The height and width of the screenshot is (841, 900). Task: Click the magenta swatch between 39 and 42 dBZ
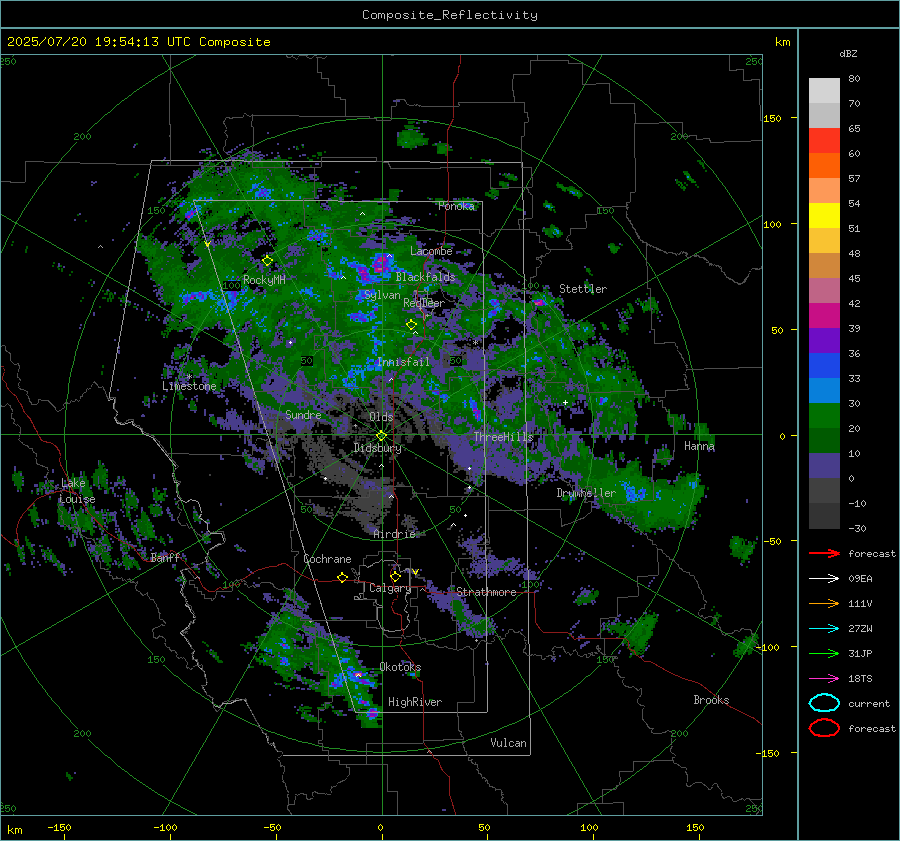[x=824, y=316]
